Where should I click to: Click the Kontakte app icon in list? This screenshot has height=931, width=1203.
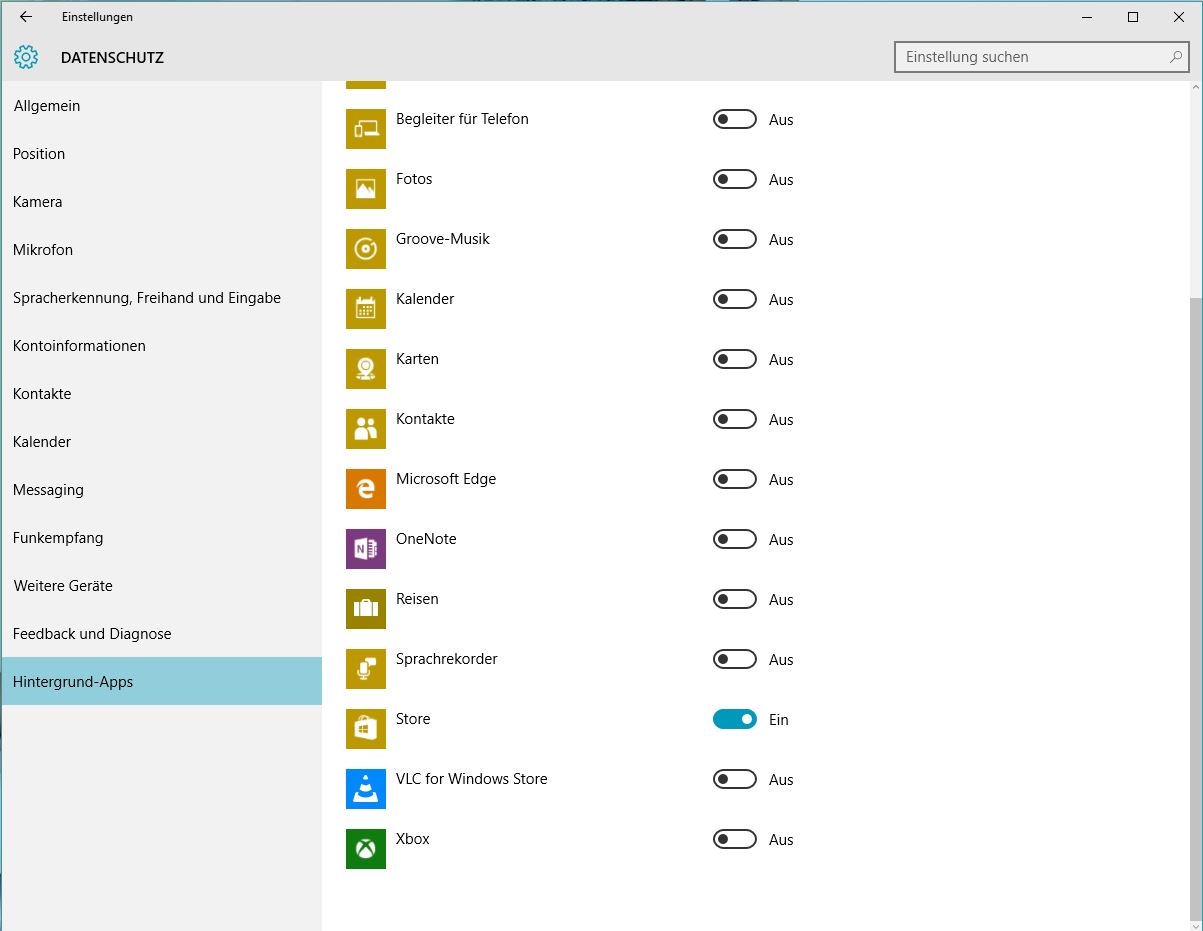pyautogui.click(x=366, y=429)
